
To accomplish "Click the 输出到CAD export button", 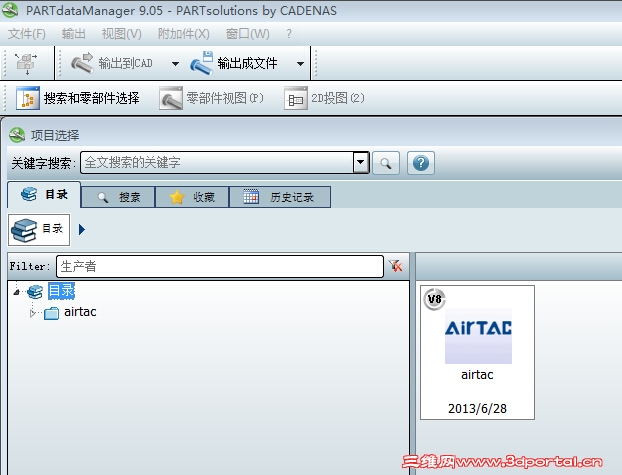I will tap(112, 63).
